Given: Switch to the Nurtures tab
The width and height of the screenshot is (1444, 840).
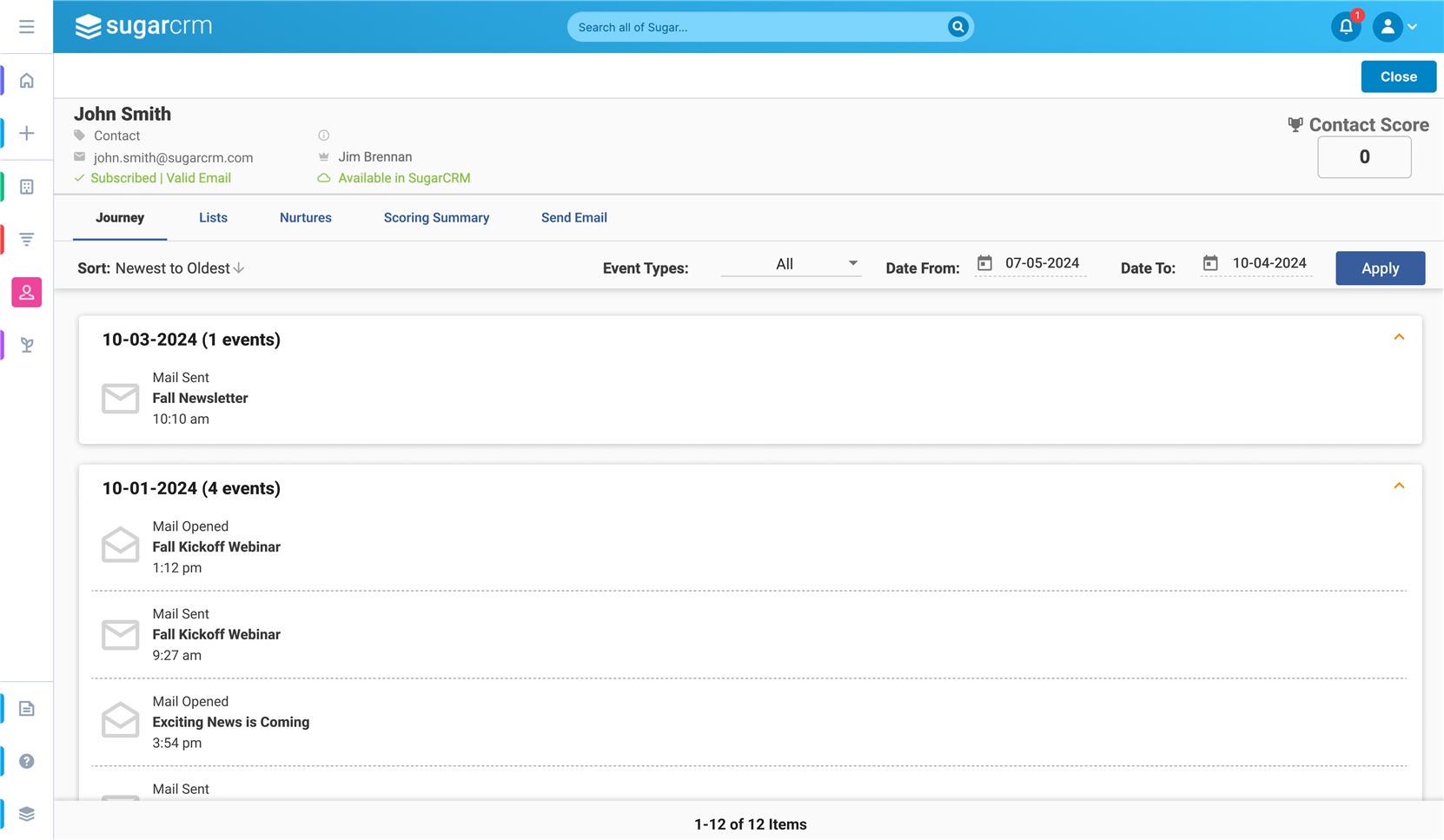Looking at the screenshot, I should click(x=305, y=218).
